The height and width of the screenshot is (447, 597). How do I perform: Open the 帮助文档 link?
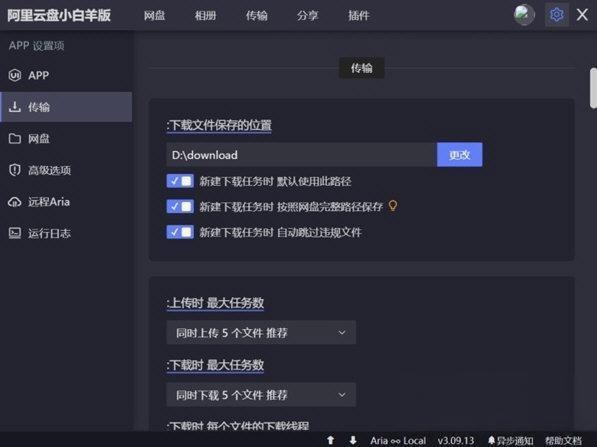point(563,441)
